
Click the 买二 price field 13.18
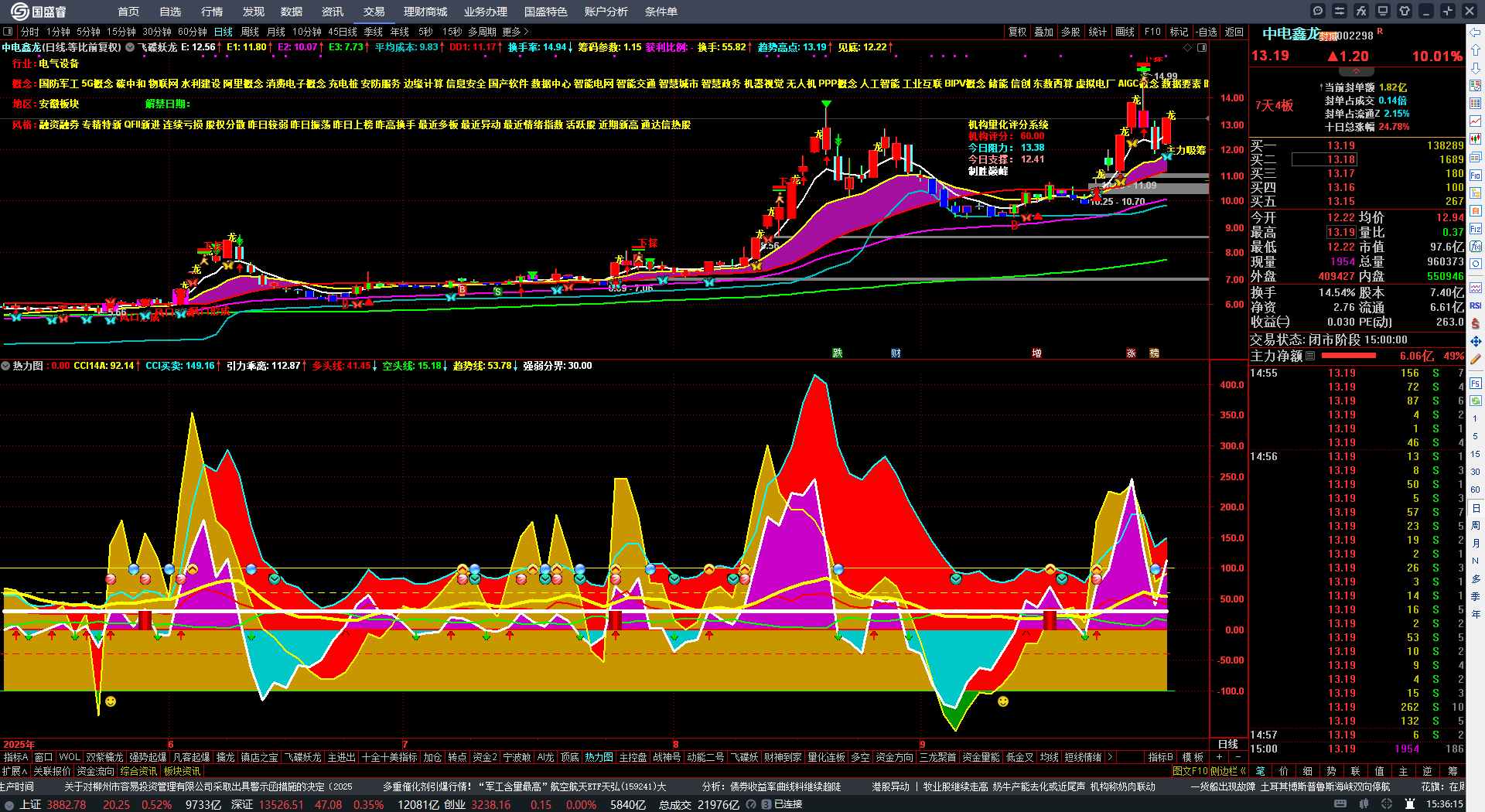(1323, 159)
